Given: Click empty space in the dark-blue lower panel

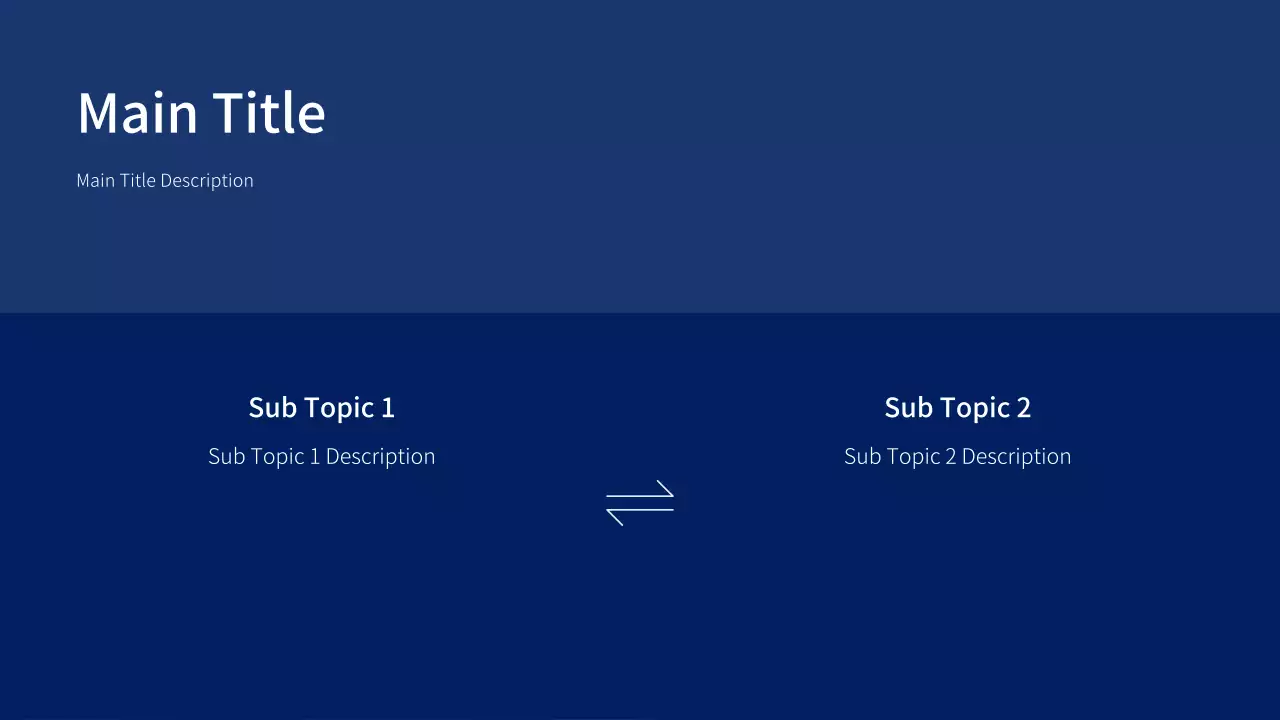Looking at the screenshot, I should point(640,630).
